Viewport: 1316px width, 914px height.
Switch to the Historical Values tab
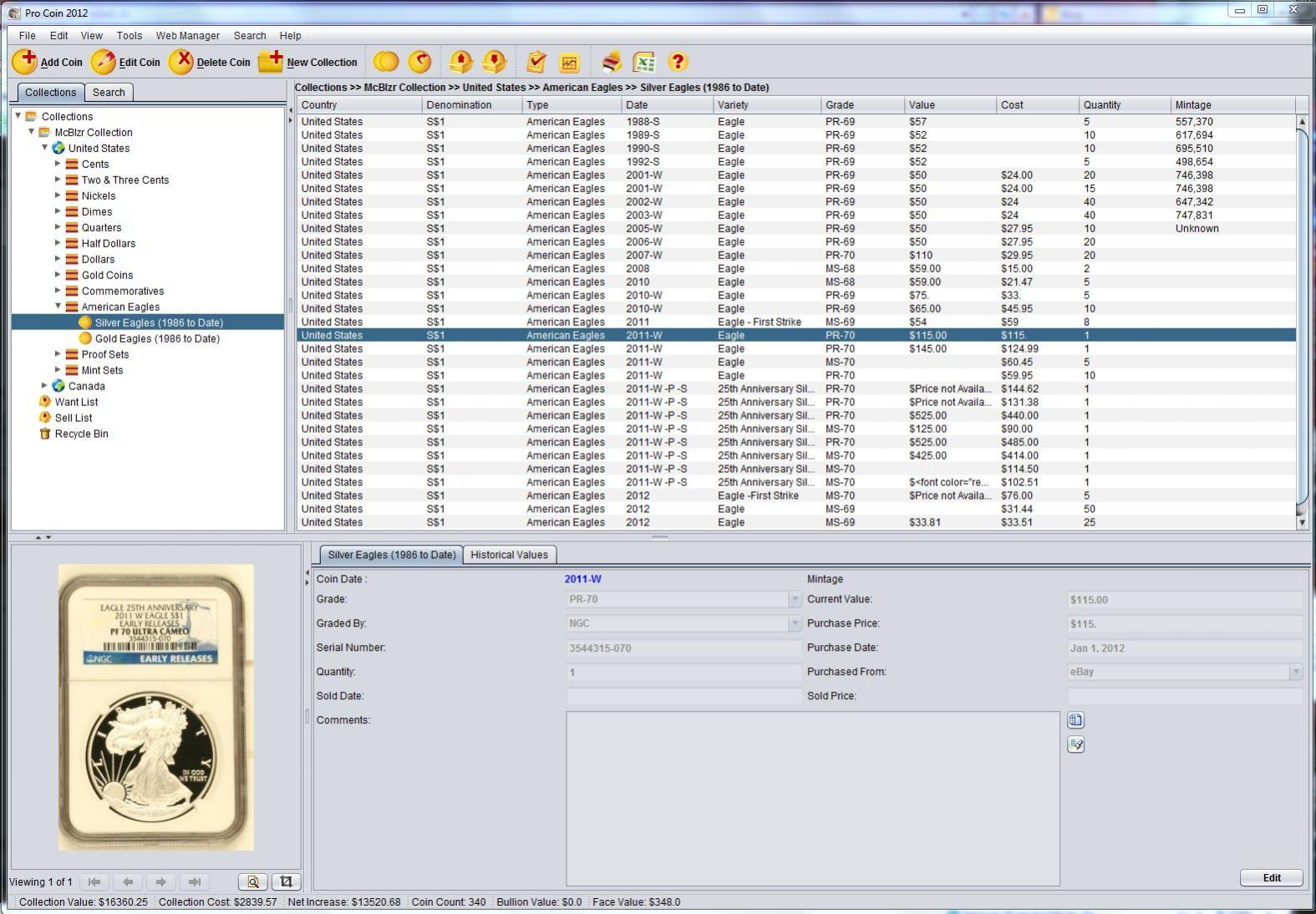point(509,555)
